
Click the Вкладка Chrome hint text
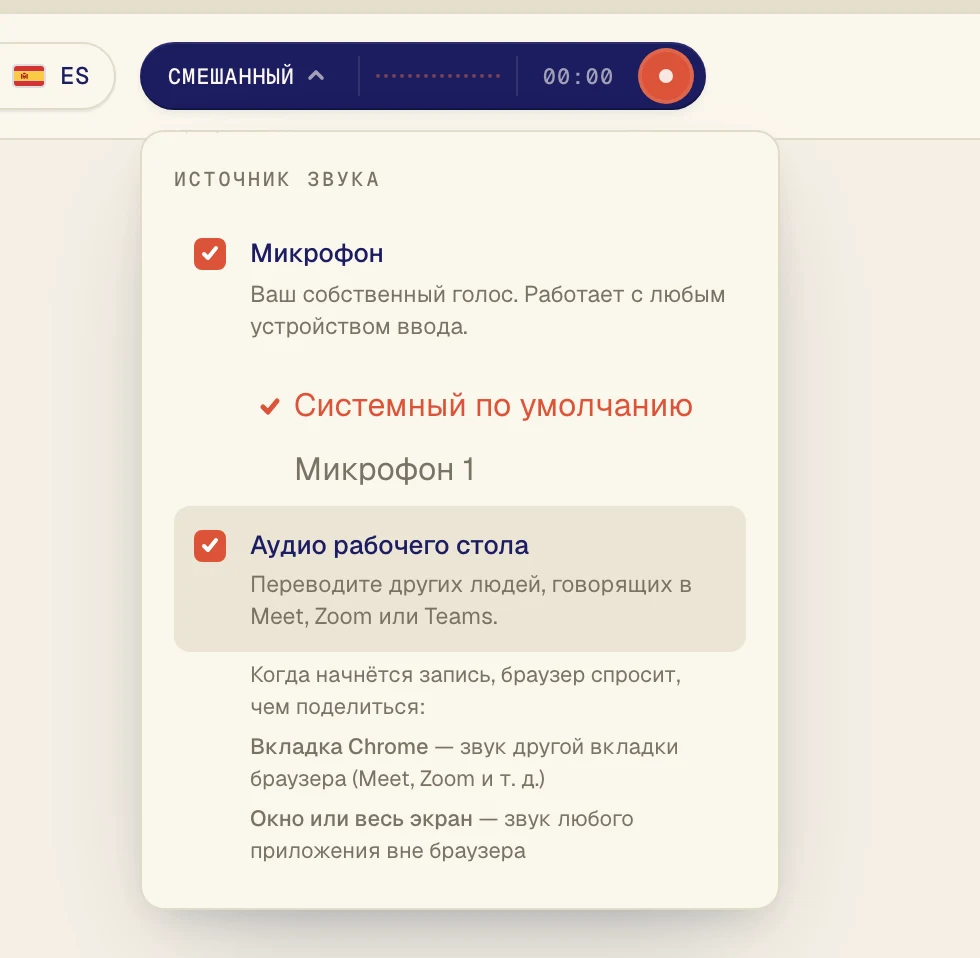464,762
